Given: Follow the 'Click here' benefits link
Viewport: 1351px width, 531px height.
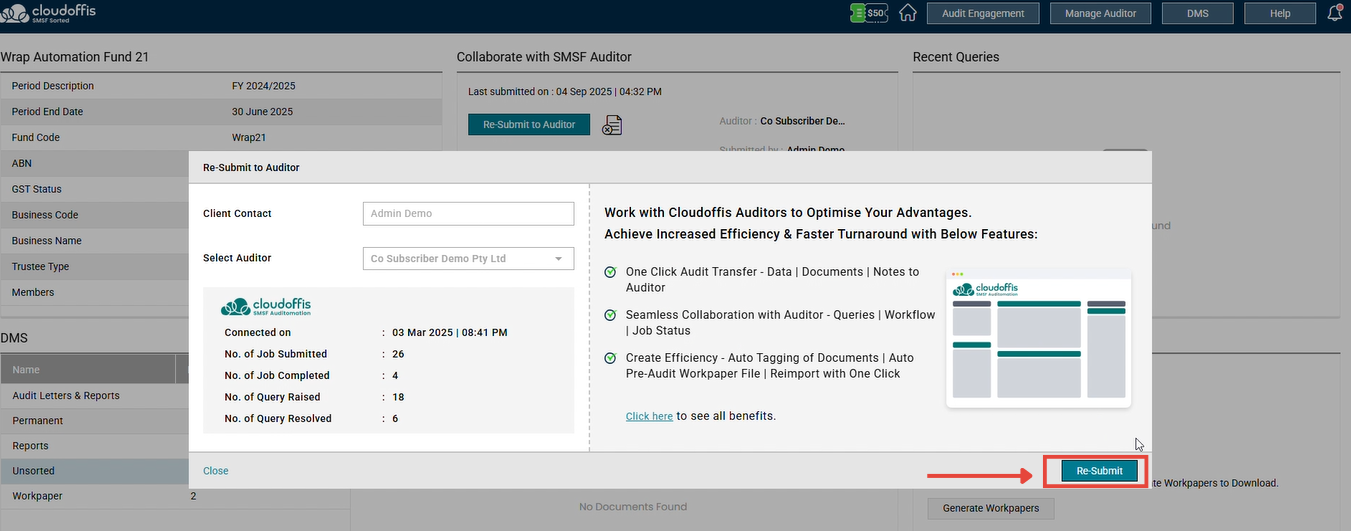Looking at the screenshot, I should point(649,416).
